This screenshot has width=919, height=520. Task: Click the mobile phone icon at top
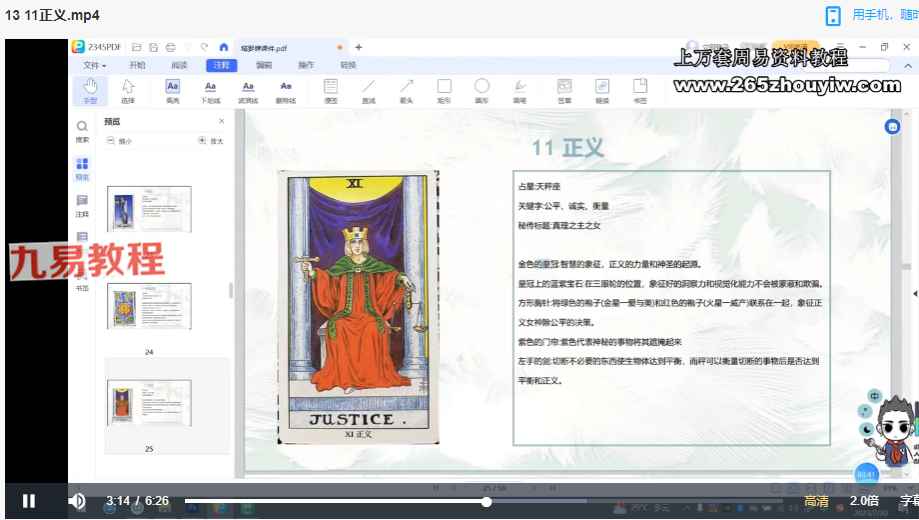pos(833,16)
